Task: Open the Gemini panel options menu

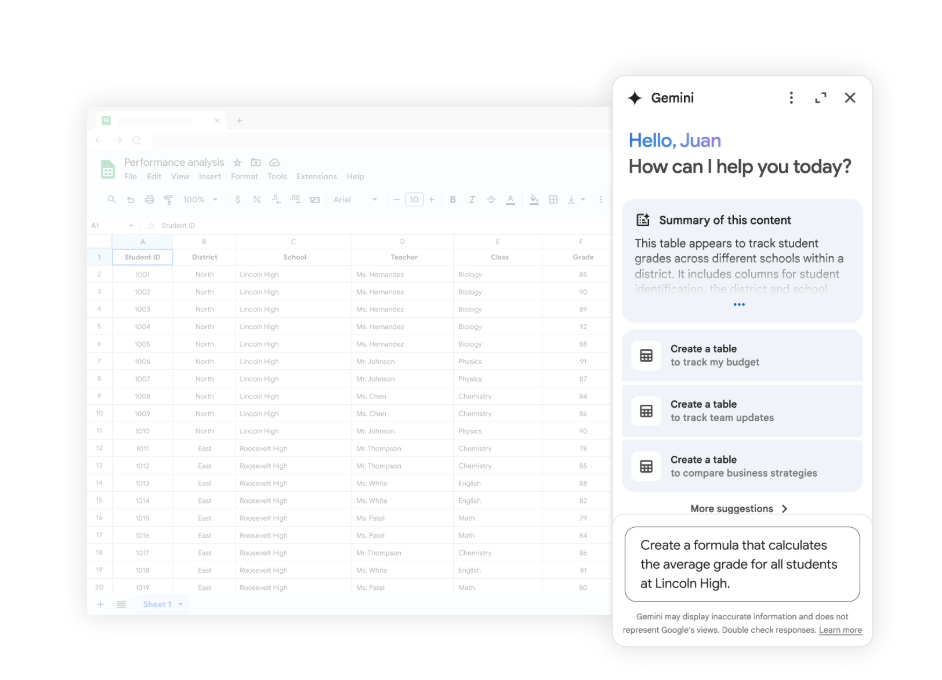Action: pos(791,97)
